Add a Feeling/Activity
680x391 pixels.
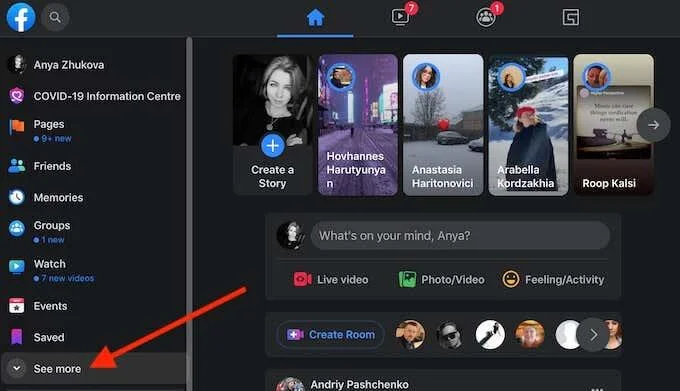553,280
